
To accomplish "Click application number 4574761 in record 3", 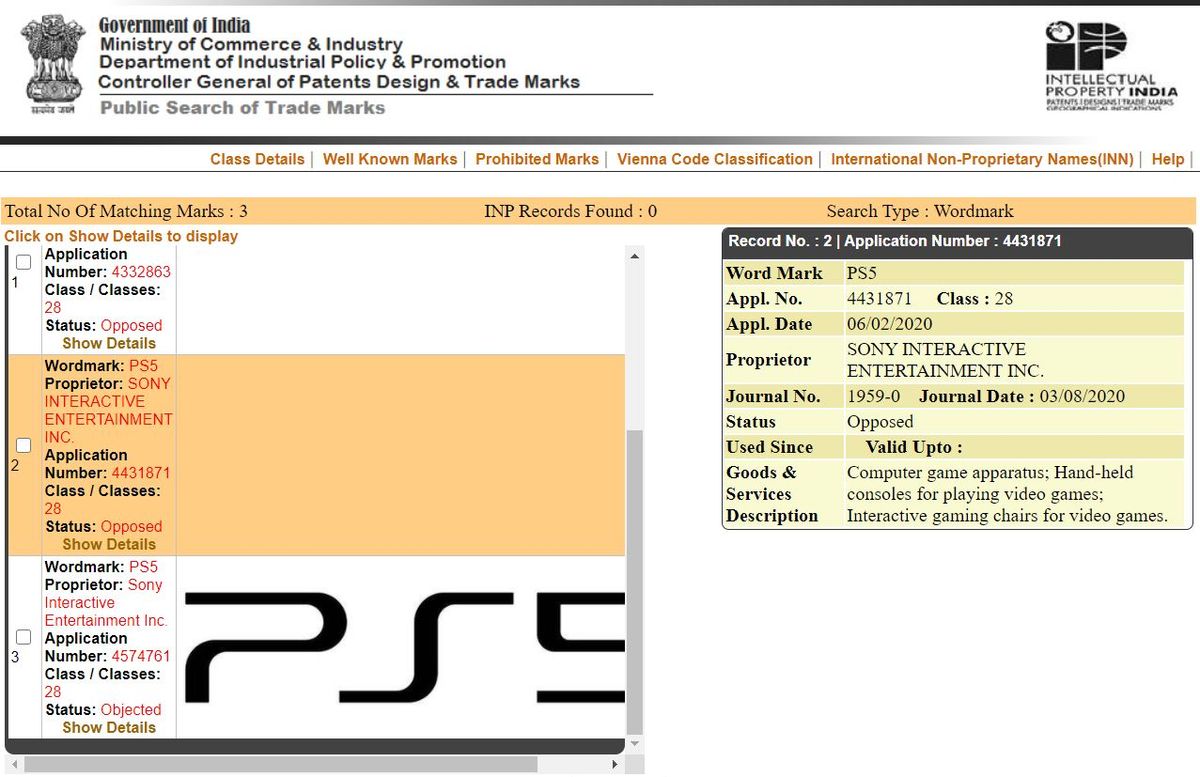I will pyautogui.click(x=141, y=656).
